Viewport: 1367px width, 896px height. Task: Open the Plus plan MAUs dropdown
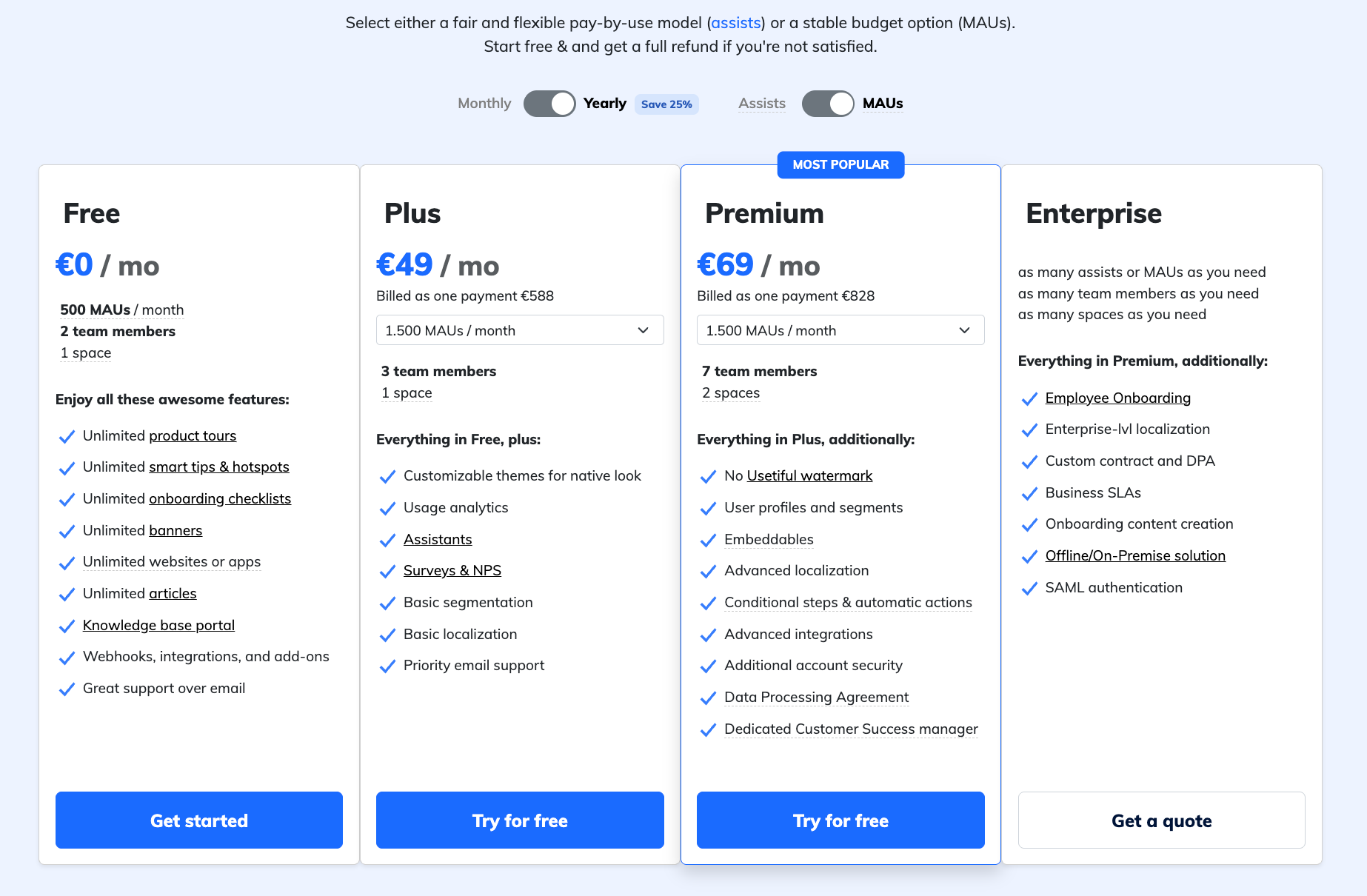tap(520, 330)
